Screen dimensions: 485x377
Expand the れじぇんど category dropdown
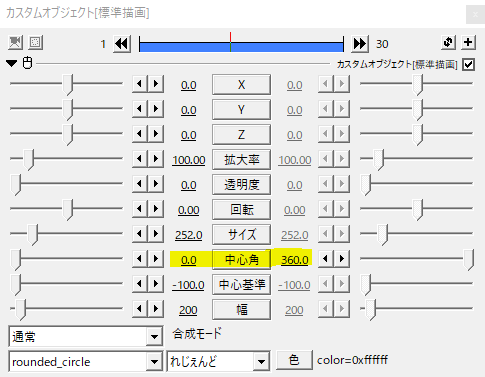[x=261, y=362]
